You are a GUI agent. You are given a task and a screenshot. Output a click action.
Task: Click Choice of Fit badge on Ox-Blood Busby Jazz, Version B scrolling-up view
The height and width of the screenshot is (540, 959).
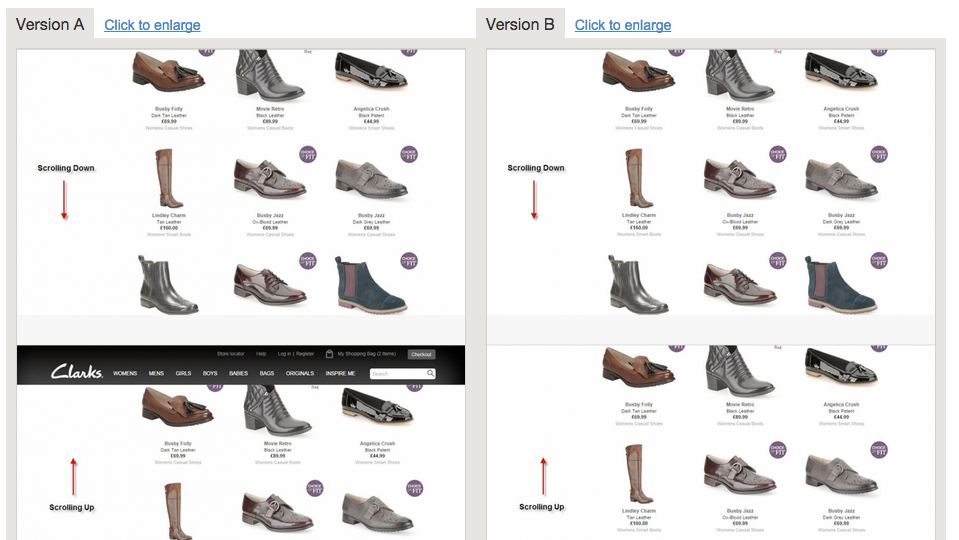click(x=777, y=449)
